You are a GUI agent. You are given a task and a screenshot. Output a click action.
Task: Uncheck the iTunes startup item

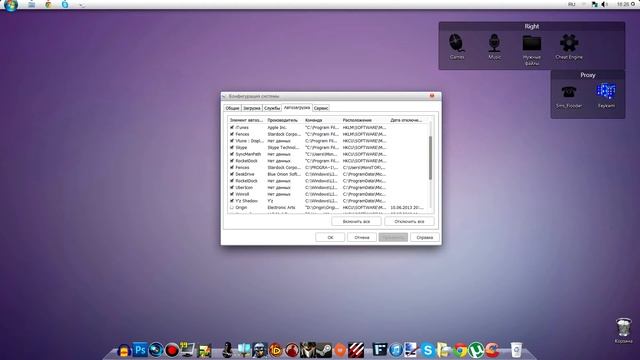[232, 127]
